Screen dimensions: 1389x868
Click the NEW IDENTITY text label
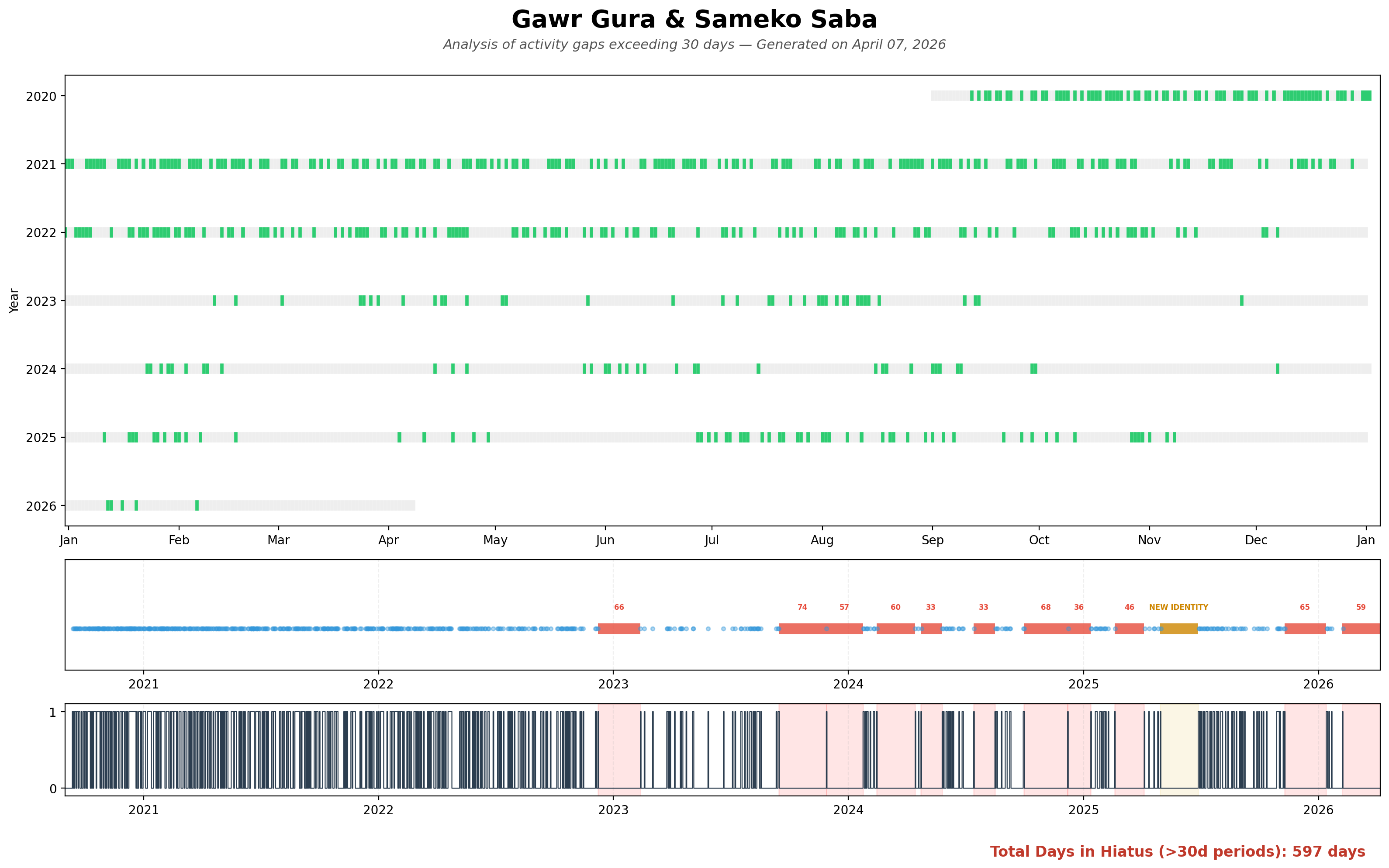coord(1178,607)
